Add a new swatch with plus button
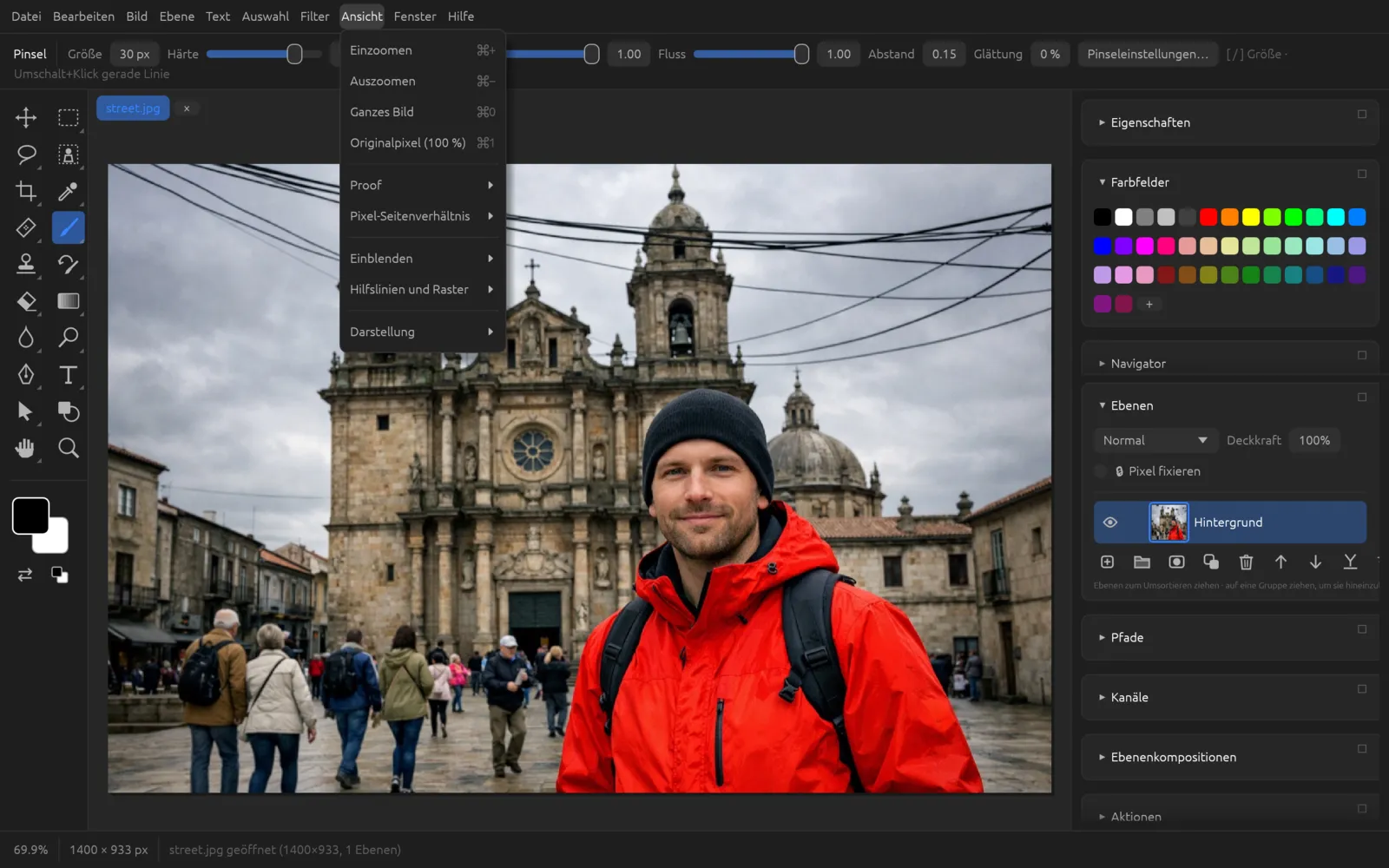Viewport: 1389px width, 868px height. [1149, 305]
